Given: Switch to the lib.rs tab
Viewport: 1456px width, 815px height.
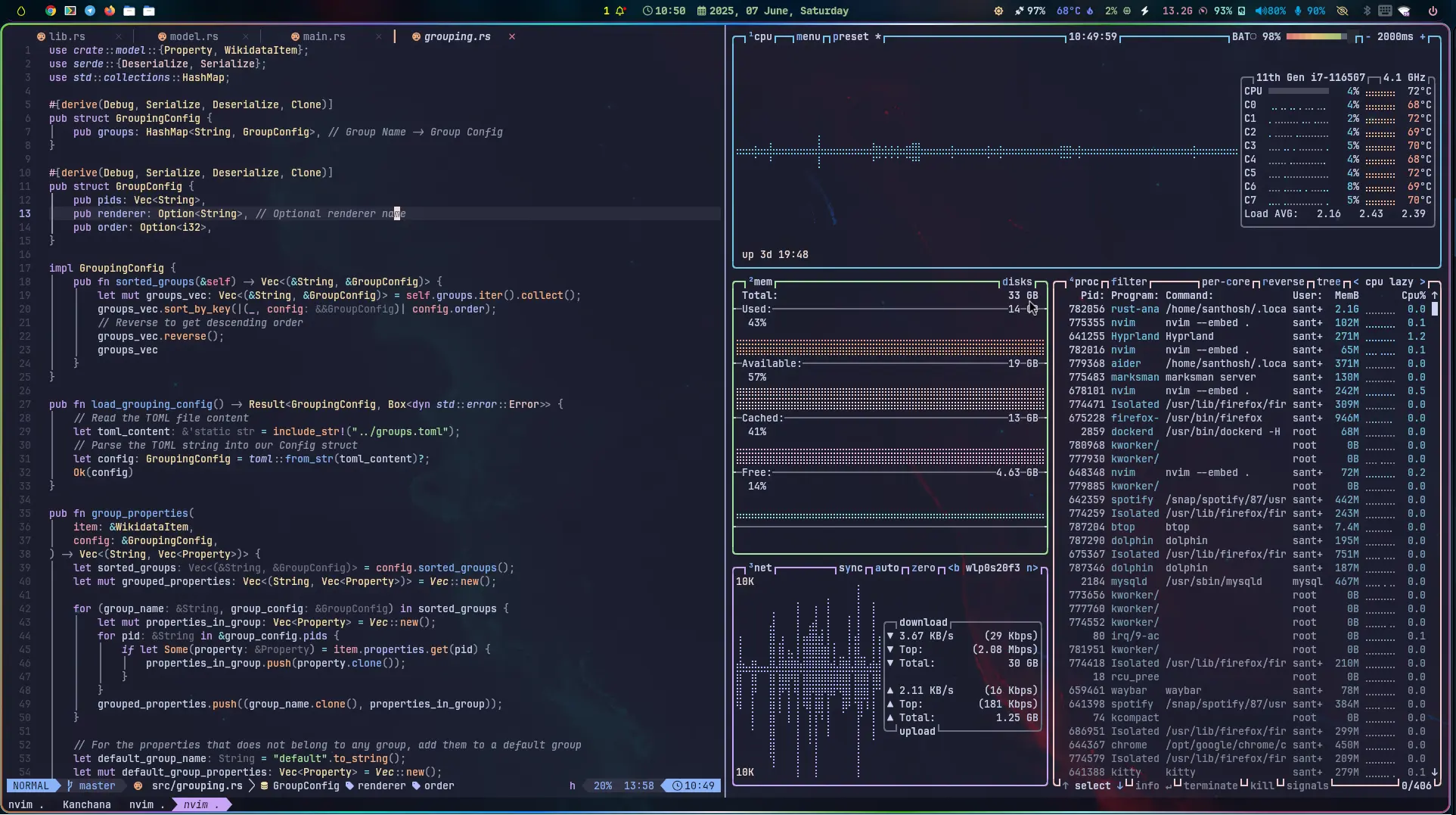Looking at the screenshot, I should pos(61,36).
